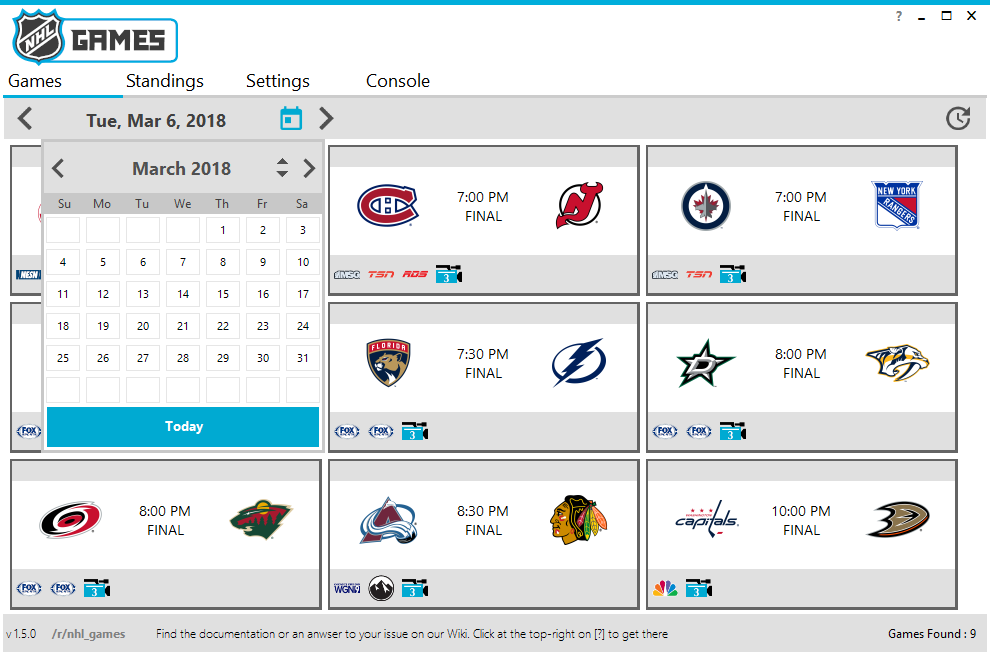The height and width of the screenshot is (655, 990).
Task: Click the WGN icon under Avalanche vs Blackhawks game
Action: pos(345,588)
